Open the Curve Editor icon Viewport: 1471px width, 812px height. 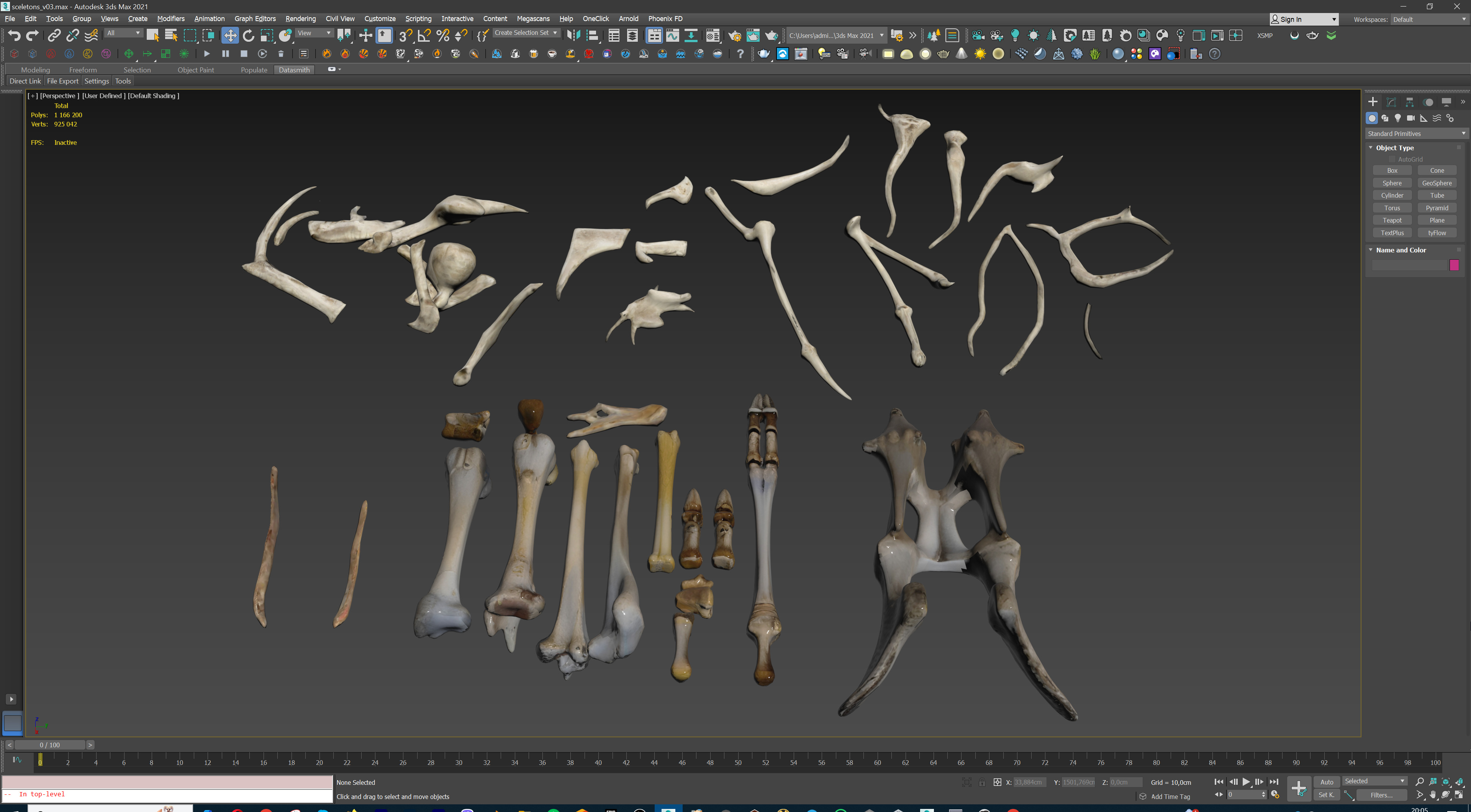[x=673, y=35]
